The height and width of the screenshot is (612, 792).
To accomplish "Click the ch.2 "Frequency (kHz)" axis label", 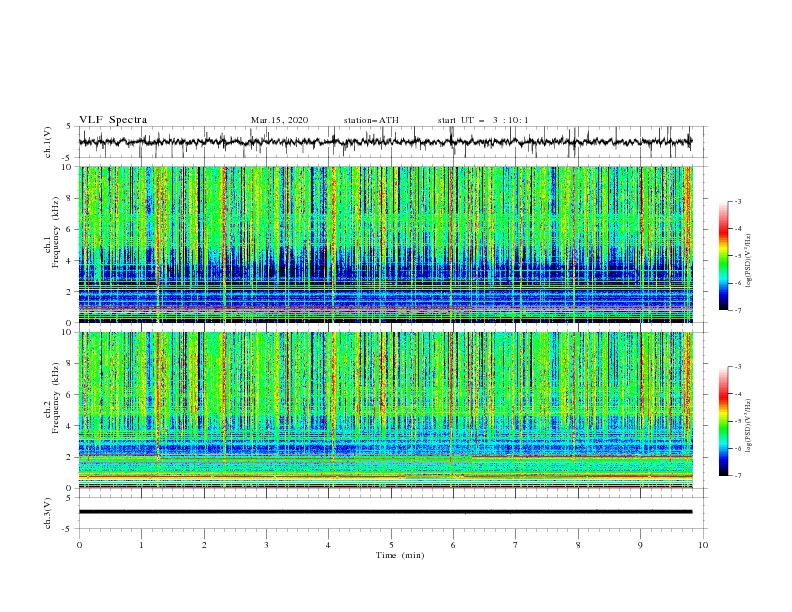I will [x=56, y=398].
